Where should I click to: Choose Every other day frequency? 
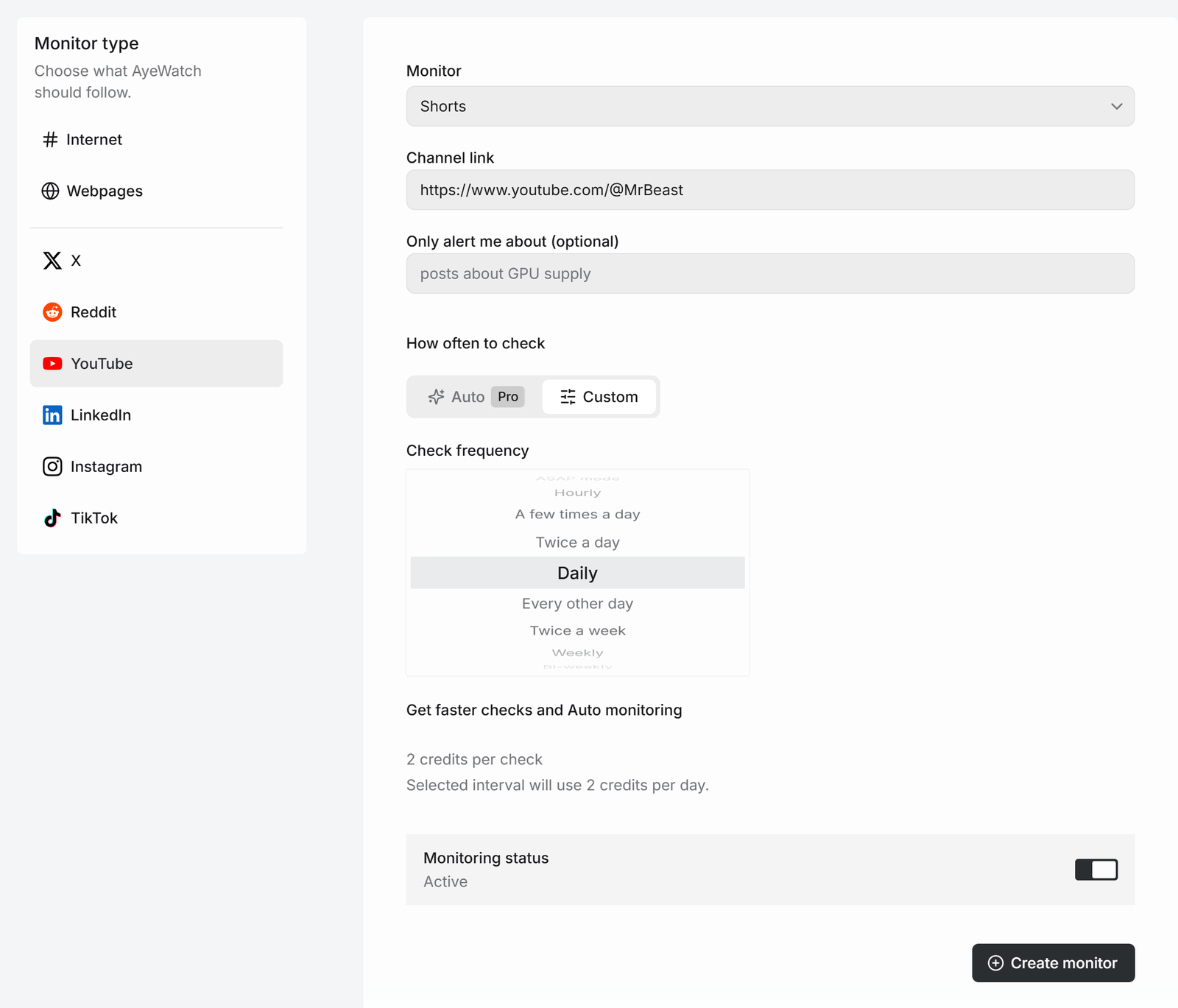click(578, 604)
